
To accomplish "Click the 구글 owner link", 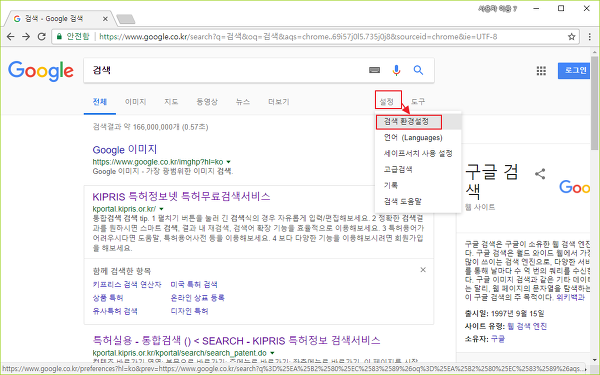I will coord(498,339).
